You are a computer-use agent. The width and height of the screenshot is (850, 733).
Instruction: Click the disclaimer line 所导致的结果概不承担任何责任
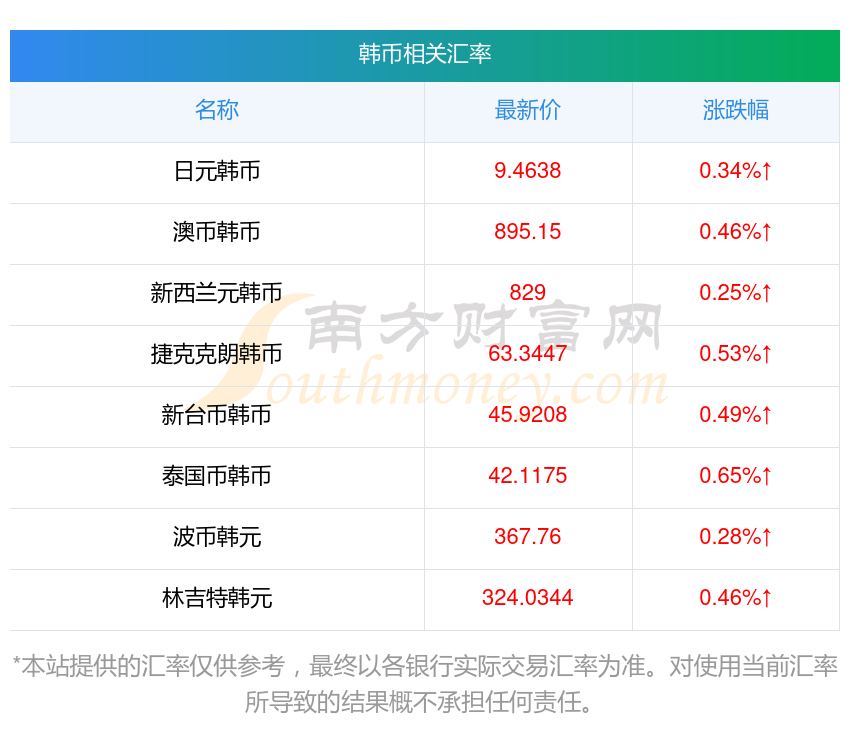click(x=417, y=703)
